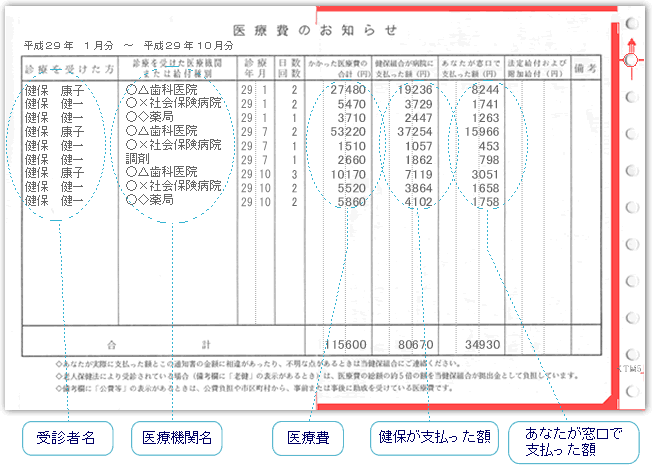Viewport: 652px width, 465px height.
Task: Pick the window payment amount 453
Action: coord(489,146)
